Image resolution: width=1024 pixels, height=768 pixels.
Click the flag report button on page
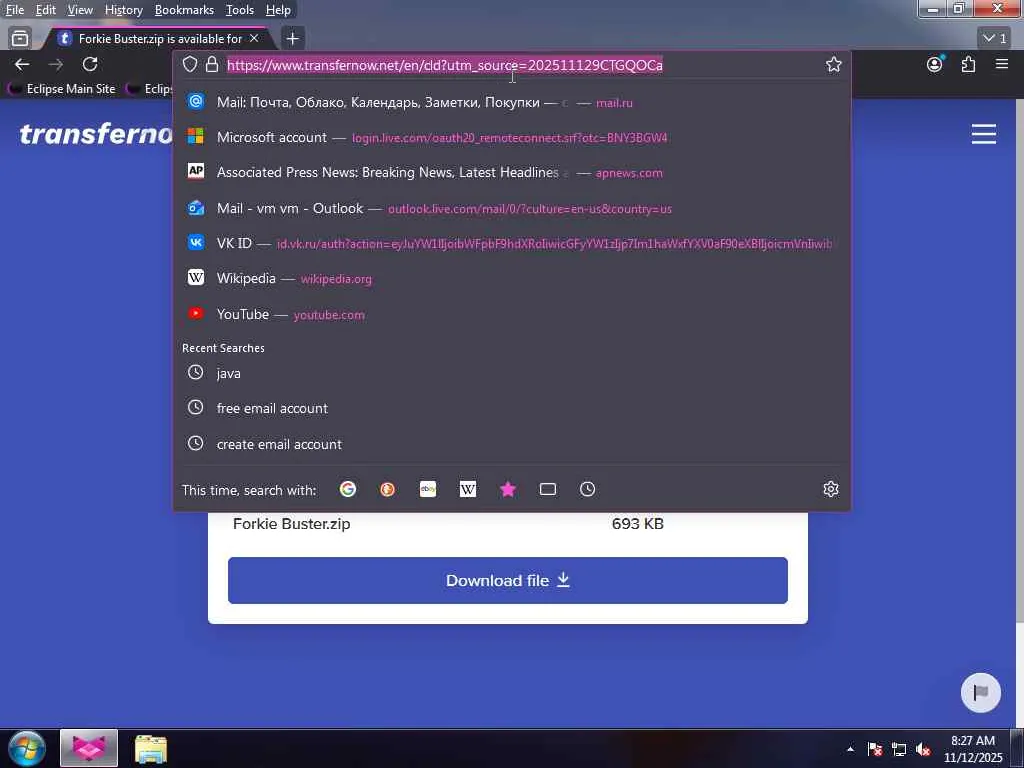click(980, 692)
